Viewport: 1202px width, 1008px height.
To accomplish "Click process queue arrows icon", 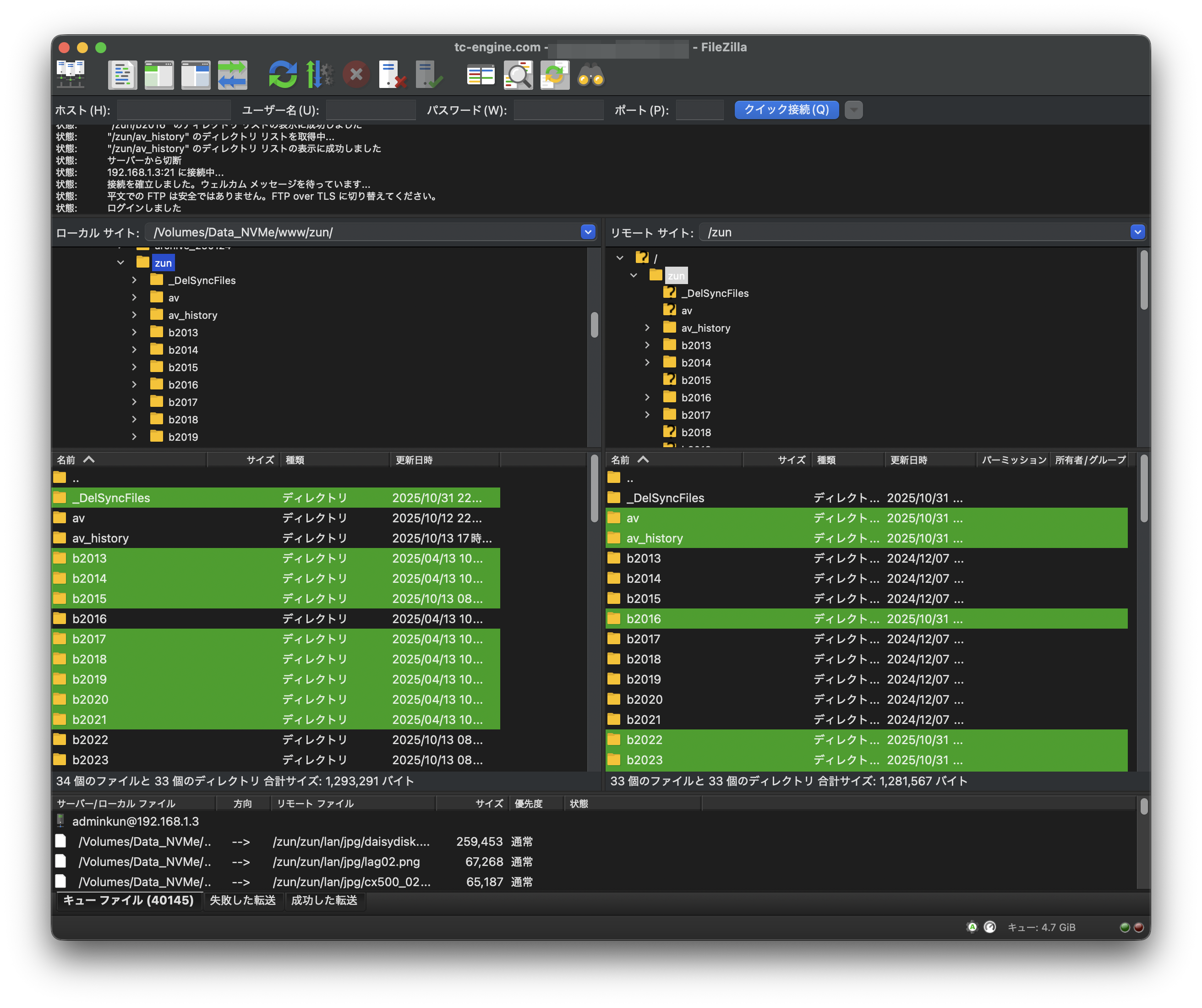I will coord(319,74).
